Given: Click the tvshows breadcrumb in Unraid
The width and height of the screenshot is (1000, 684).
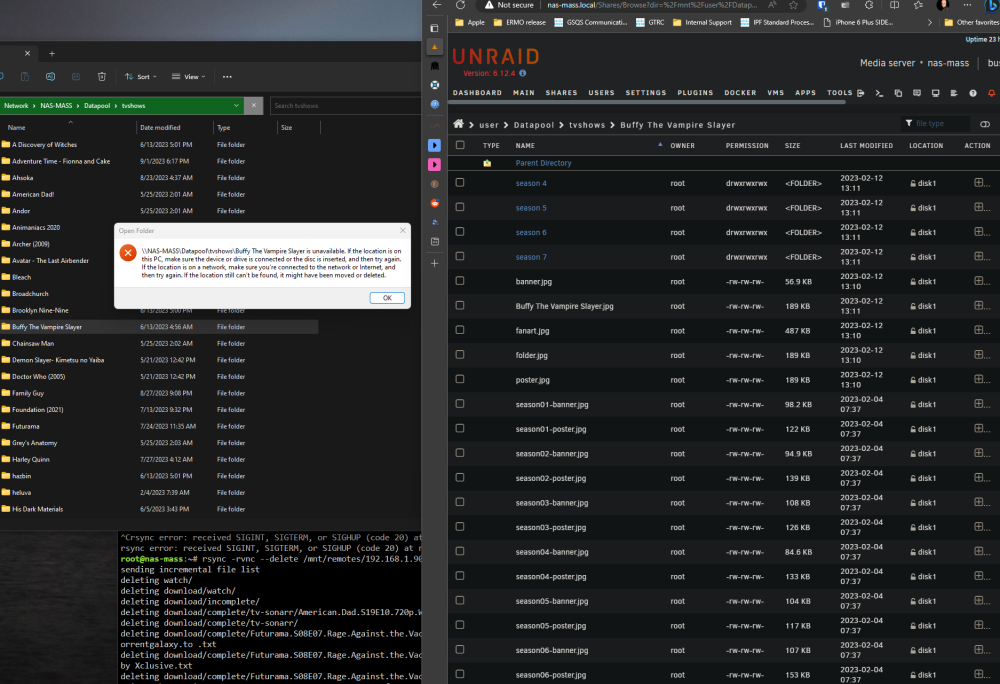Looking at the screenshot, I should pos(587,125).
